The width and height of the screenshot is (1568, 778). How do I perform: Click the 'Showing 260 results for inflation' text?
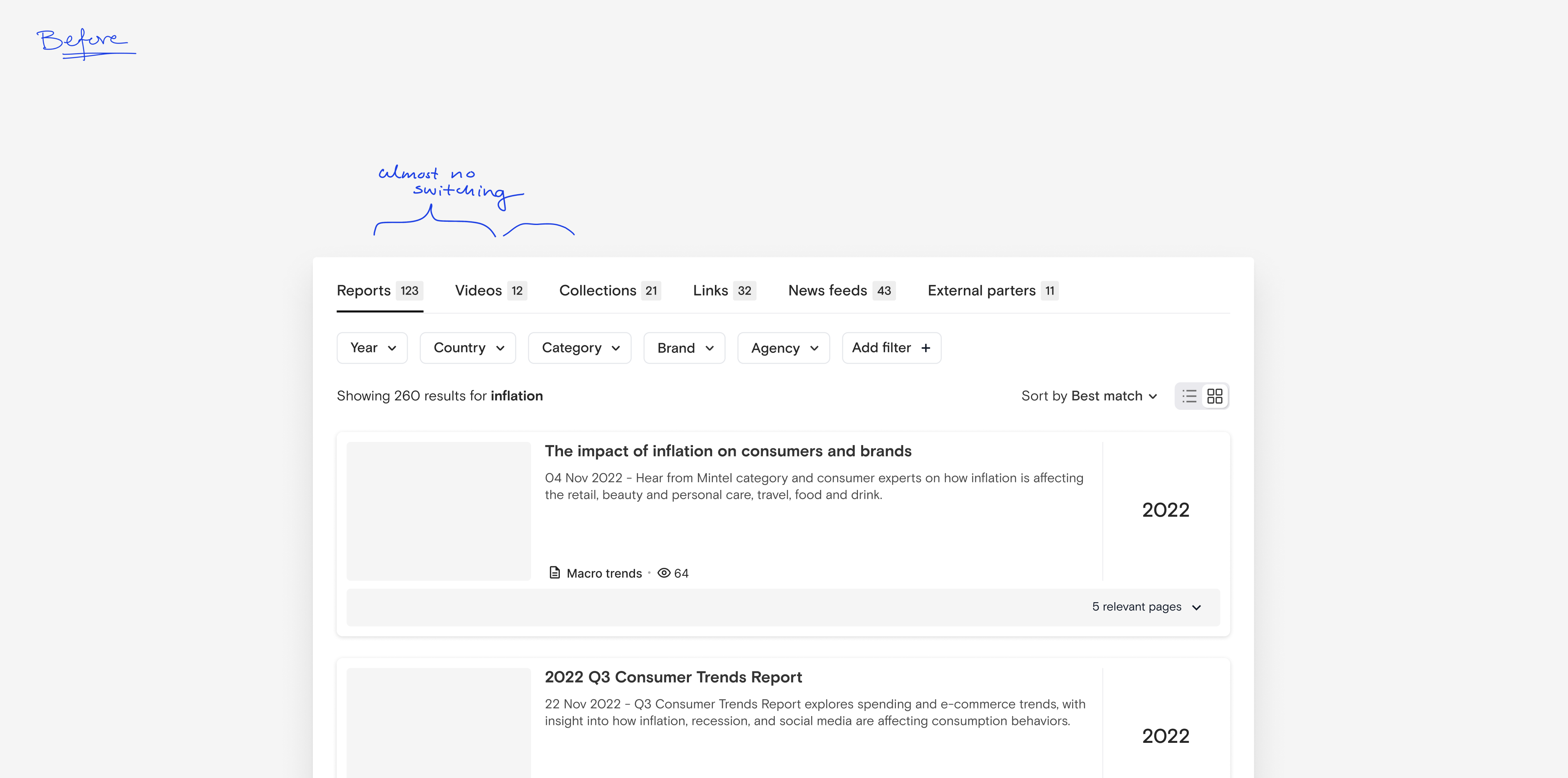440,396
